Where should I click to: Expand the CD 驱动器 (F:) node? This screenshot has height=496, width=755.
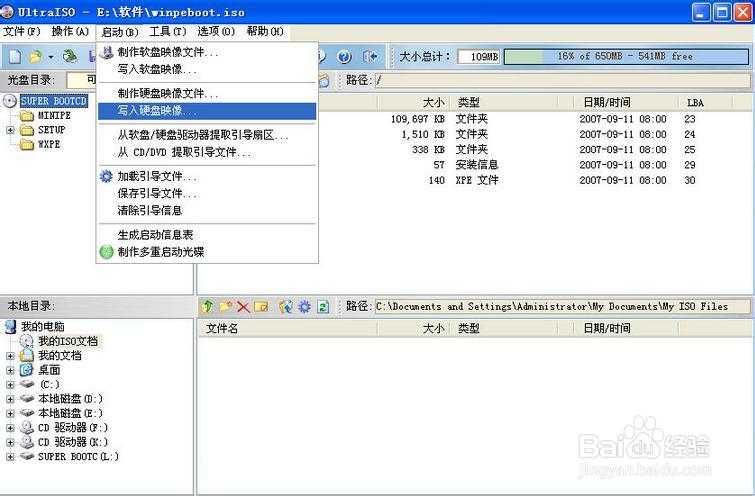[10, 428]
